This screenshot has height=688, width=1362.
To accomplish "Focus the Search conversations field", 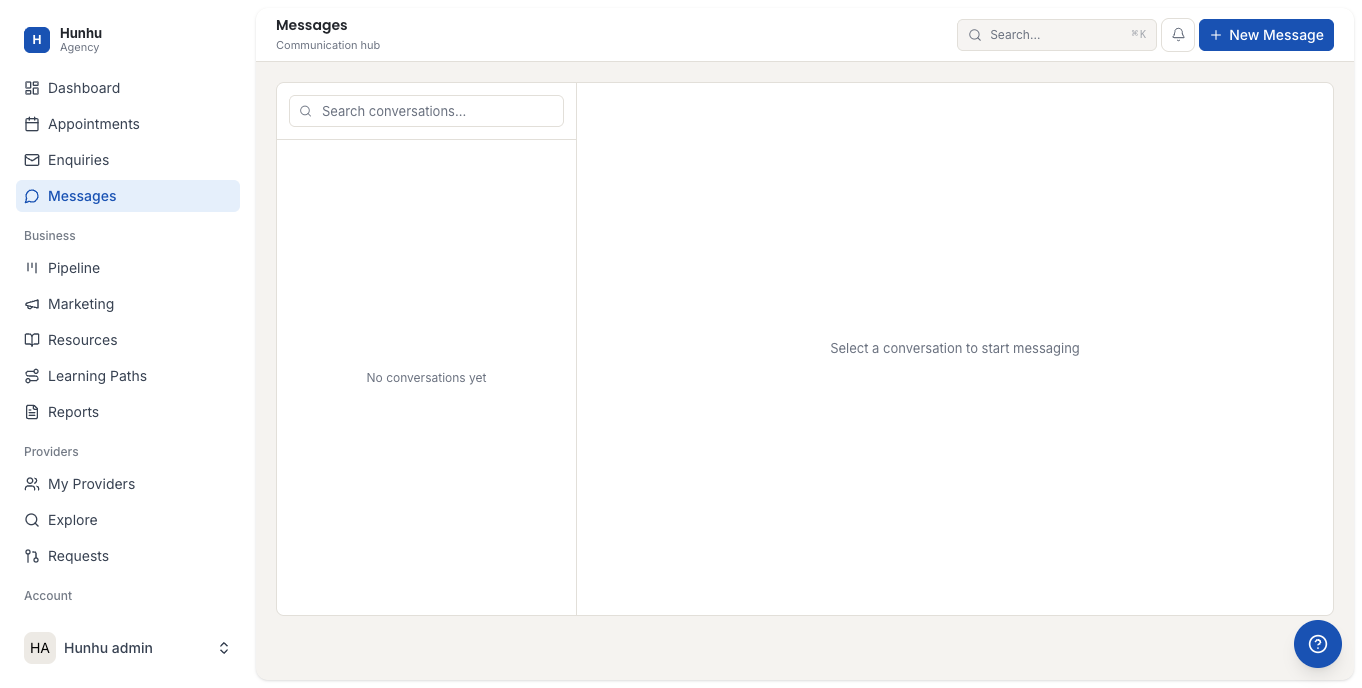I will pos(426,111).
